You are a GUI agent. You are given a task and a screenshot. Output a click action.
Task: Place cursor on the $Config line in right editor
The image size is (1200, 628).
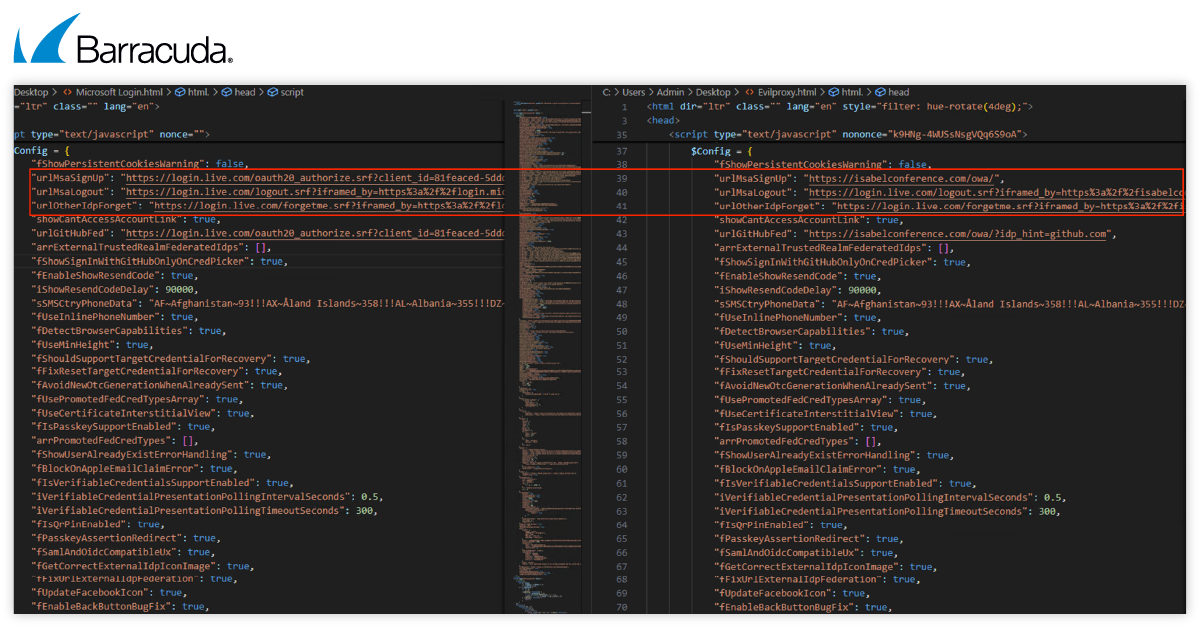coord(722,151)
